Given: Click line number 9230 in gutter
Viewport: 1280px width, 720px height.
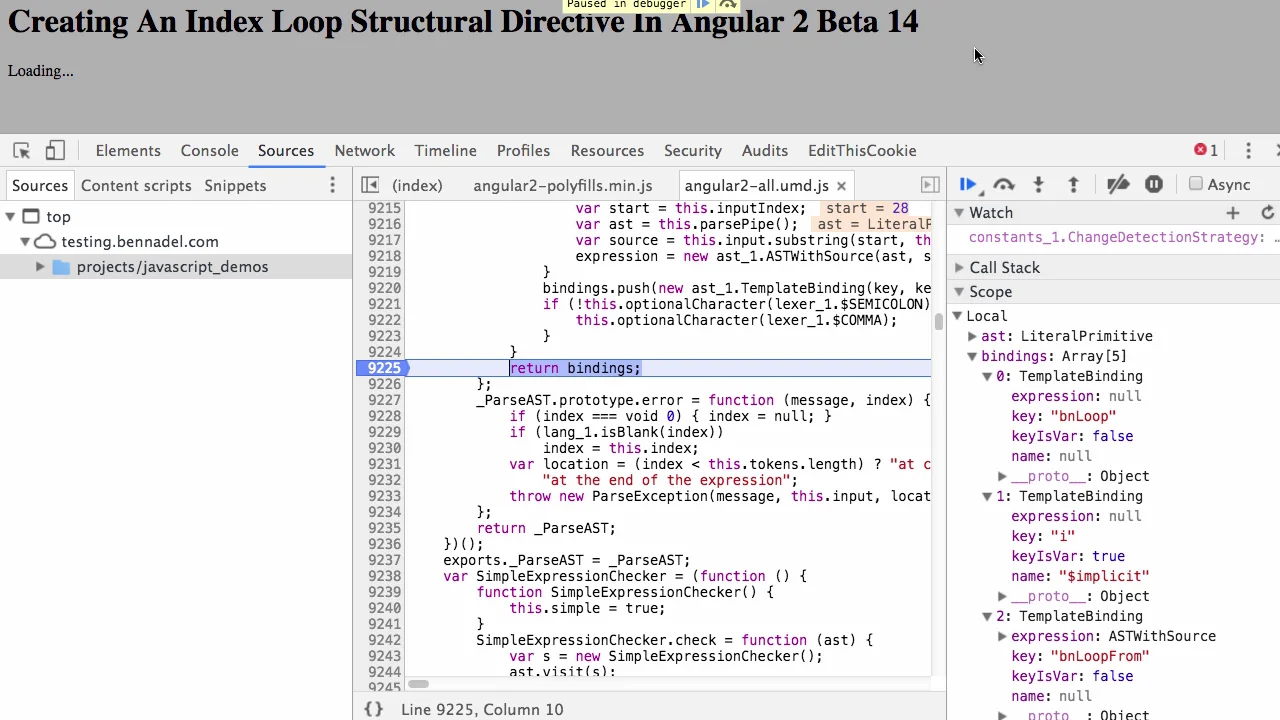Looking at the screenshot, I should (384, 448).
